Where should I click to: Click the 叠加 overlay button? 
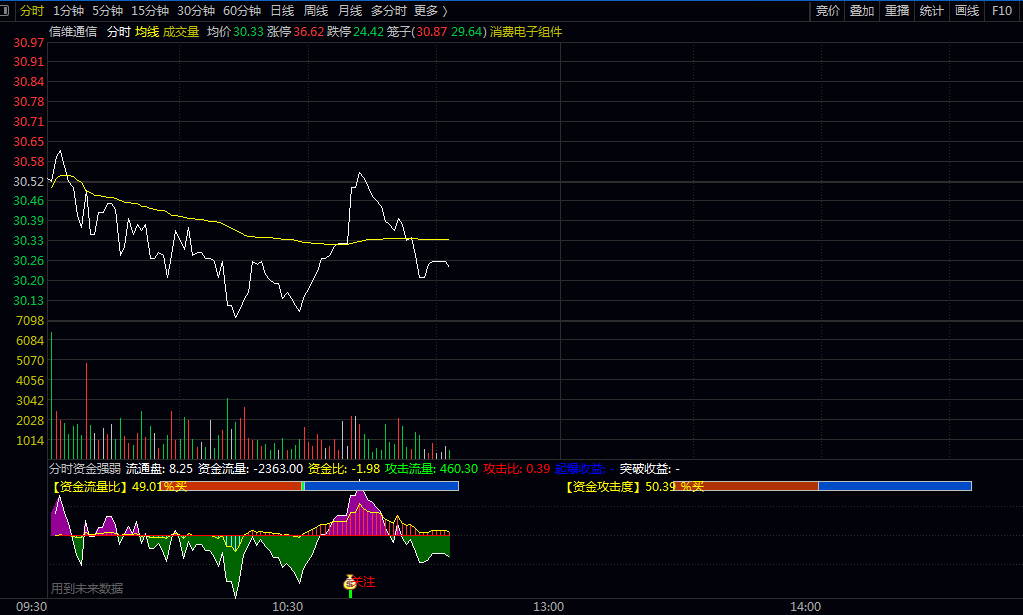(x=862, y=11)
